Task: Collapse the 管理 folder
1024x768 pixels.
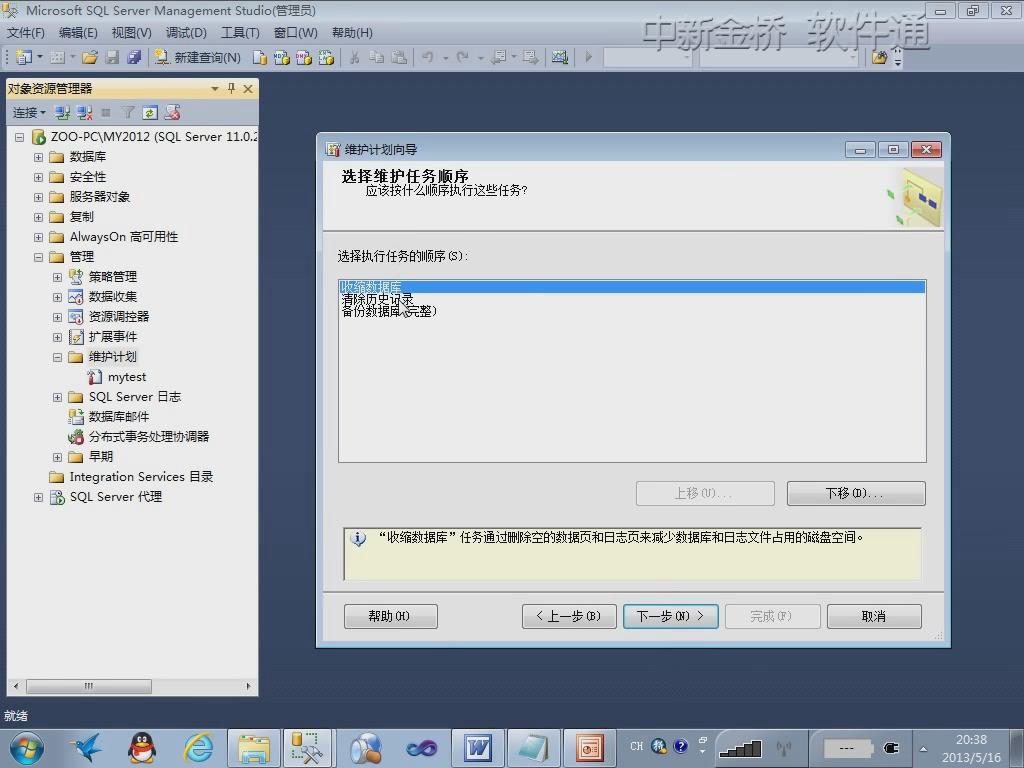Action: point(39,257)
